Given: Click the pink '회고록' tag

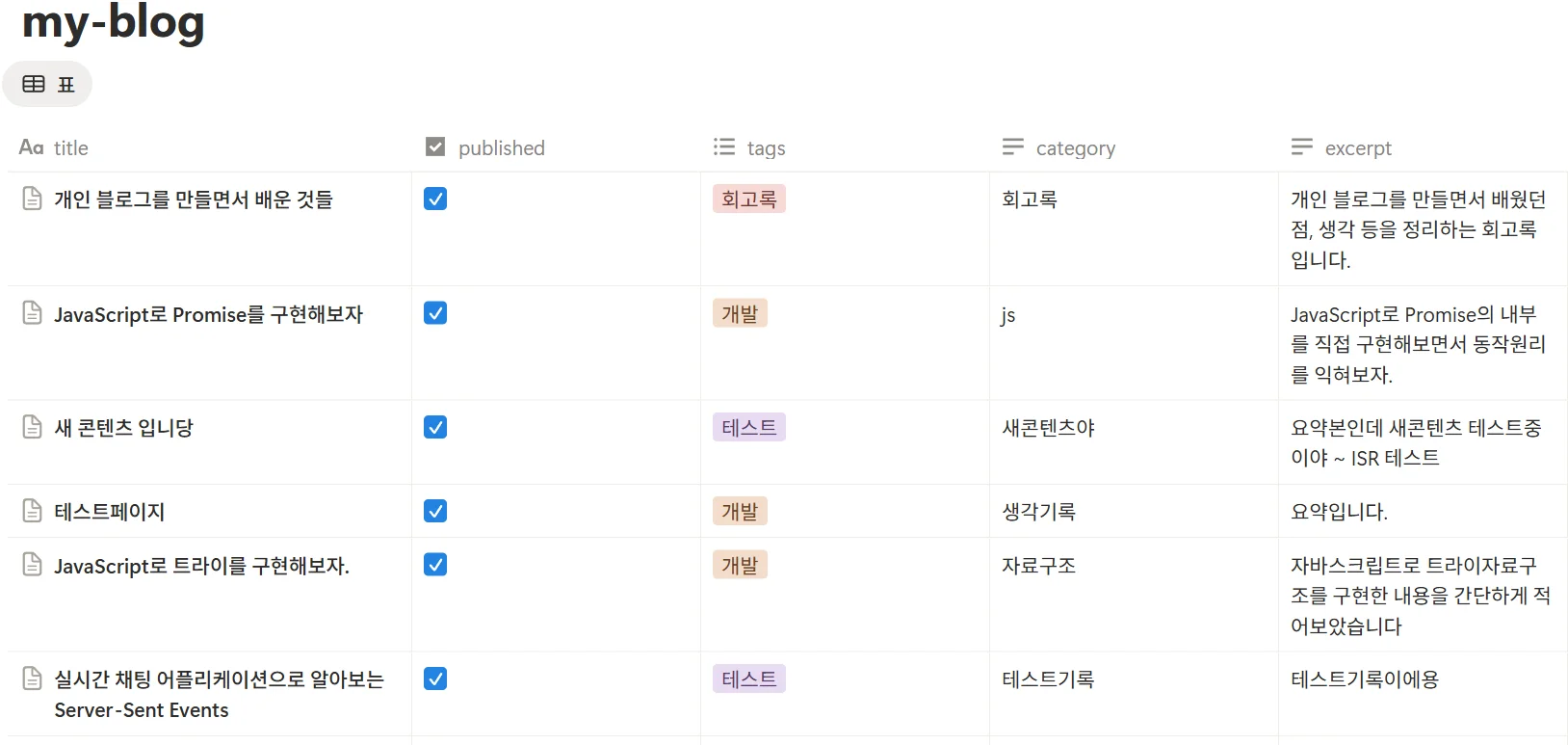Looking at the screenshot, I should tap(749, 200).
